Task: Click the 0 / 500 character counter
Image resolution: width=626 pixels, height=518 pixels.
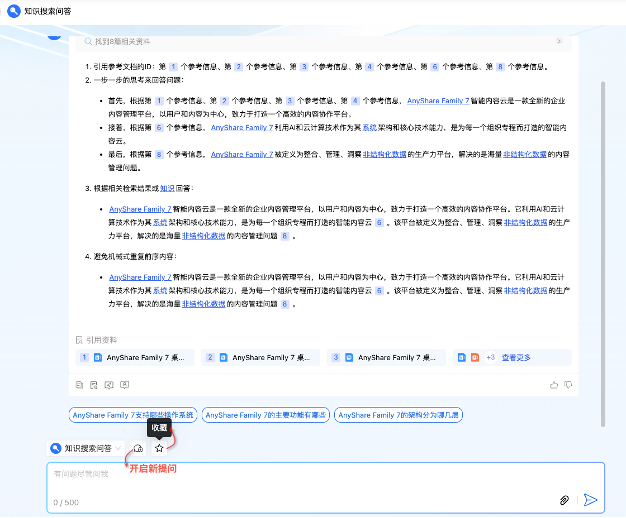Action: tap(66, 502)
